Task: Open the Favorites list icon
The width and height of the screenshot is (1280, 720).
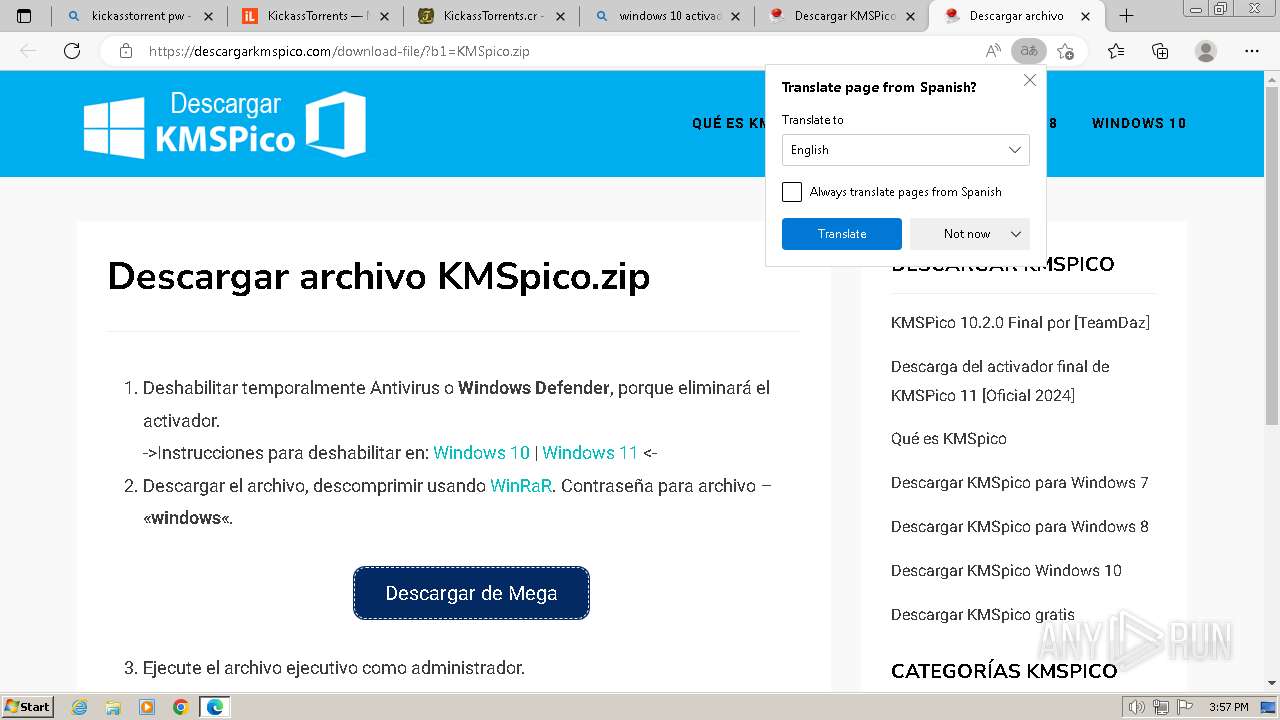Action: [x=1116, y=51]
